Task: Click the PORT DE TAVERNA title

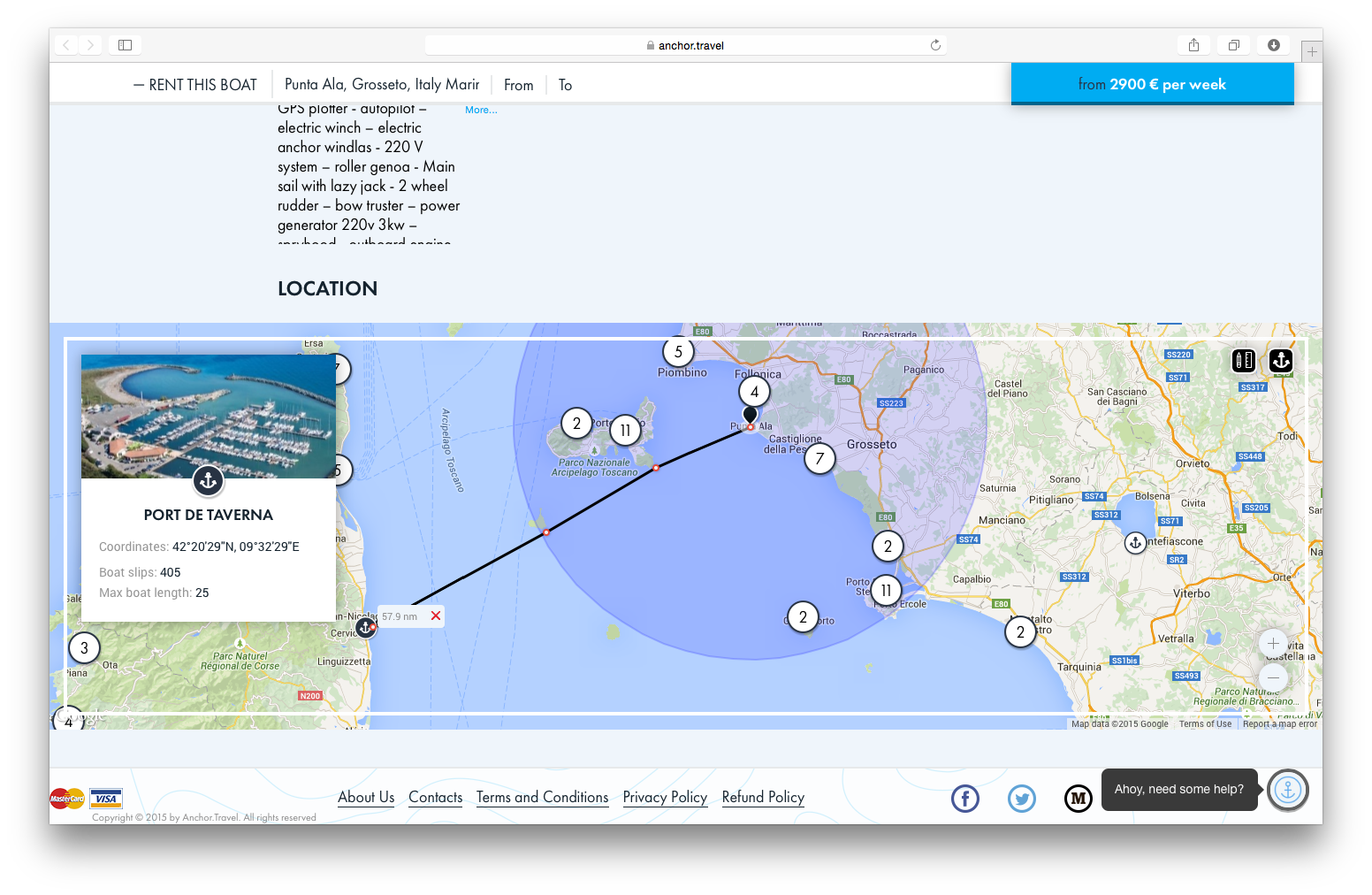Action: (209, 515)
